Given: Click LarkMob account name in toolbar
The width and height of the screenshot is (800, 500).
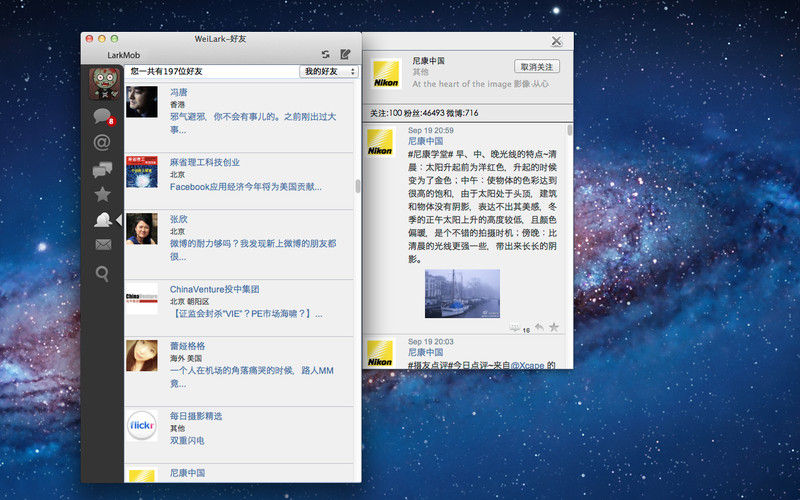Looking at the screenshot, I should click(x=123, y=55).
